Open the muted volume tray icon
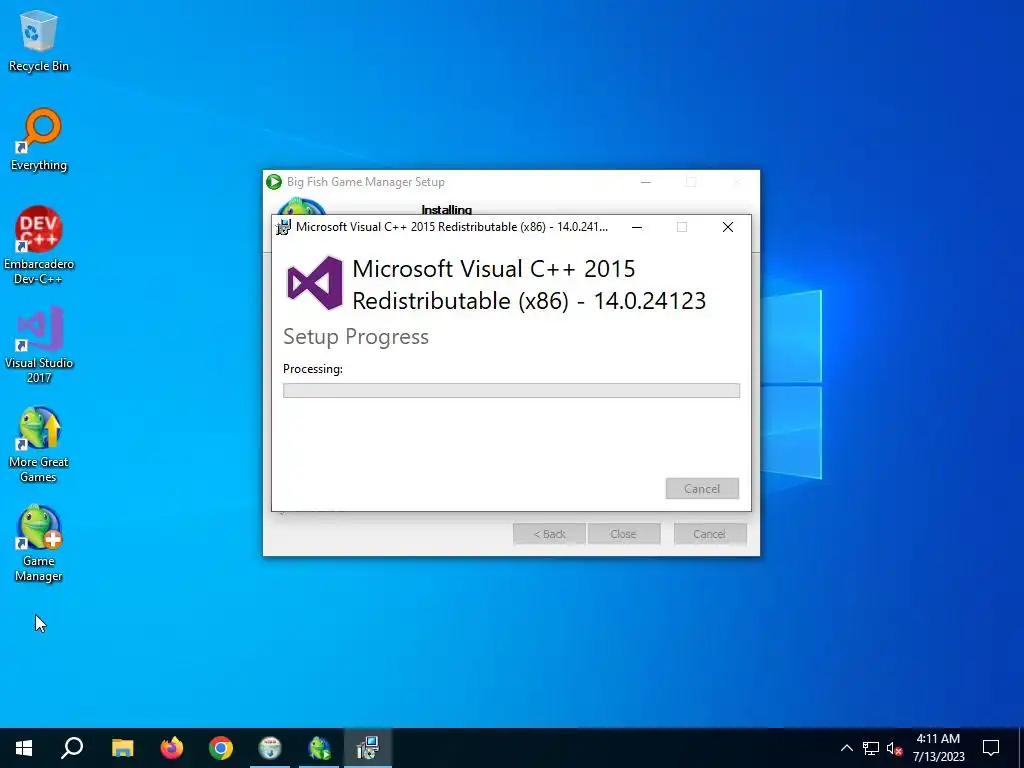This screenshot has height=768, width=1024. coord(894,748)
